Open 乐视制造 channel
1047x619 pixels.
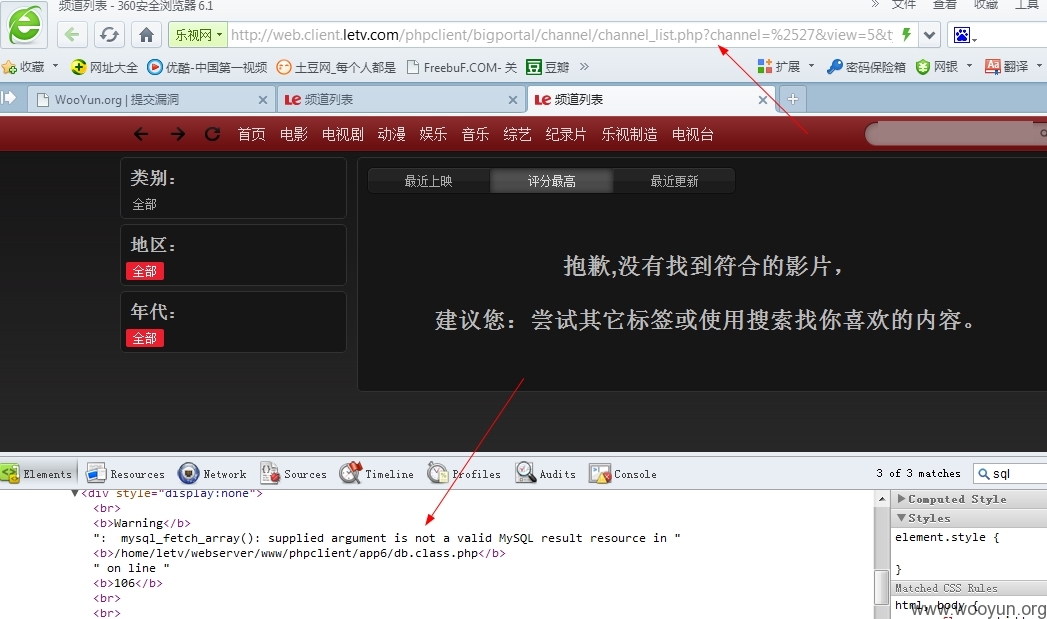pyautogui.click(x=629, y=134)
